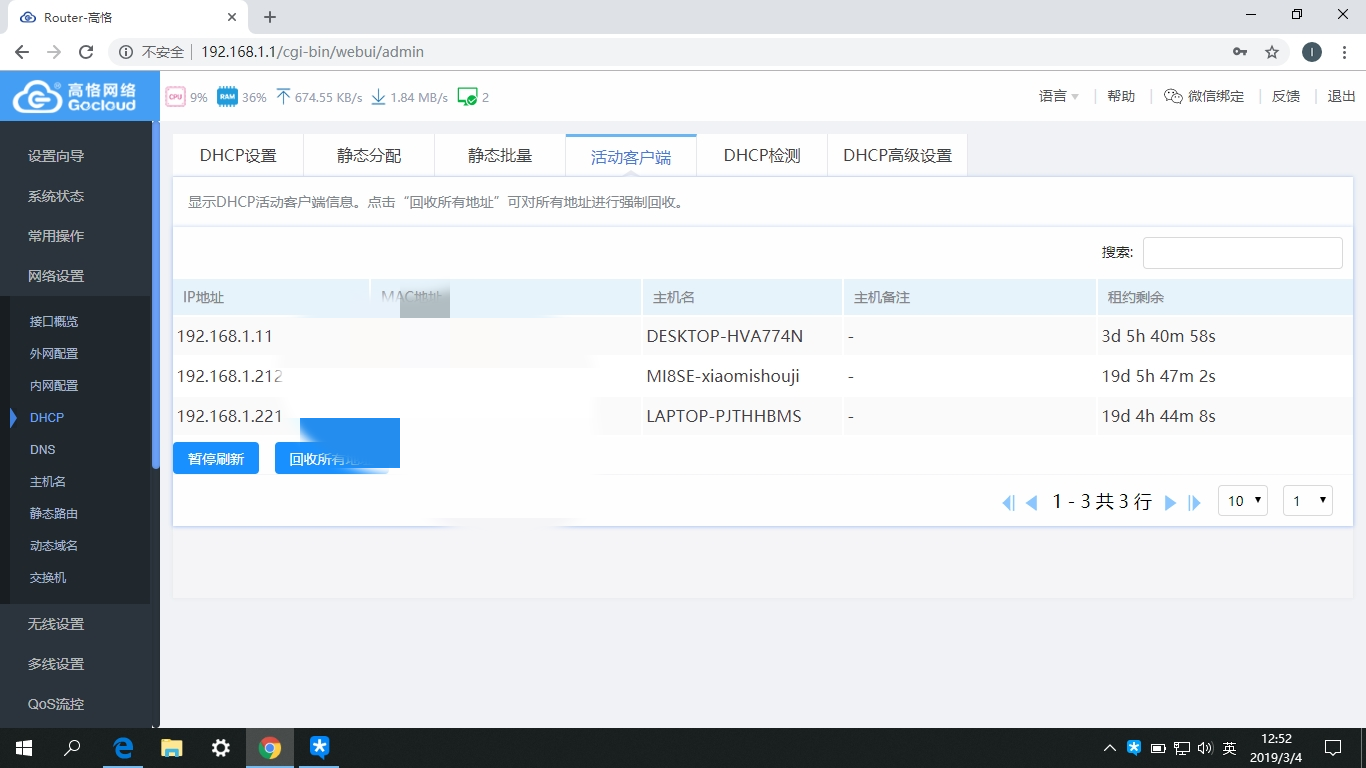
Task: Click the sidebar scrollbar
Action: click(155, 295)
